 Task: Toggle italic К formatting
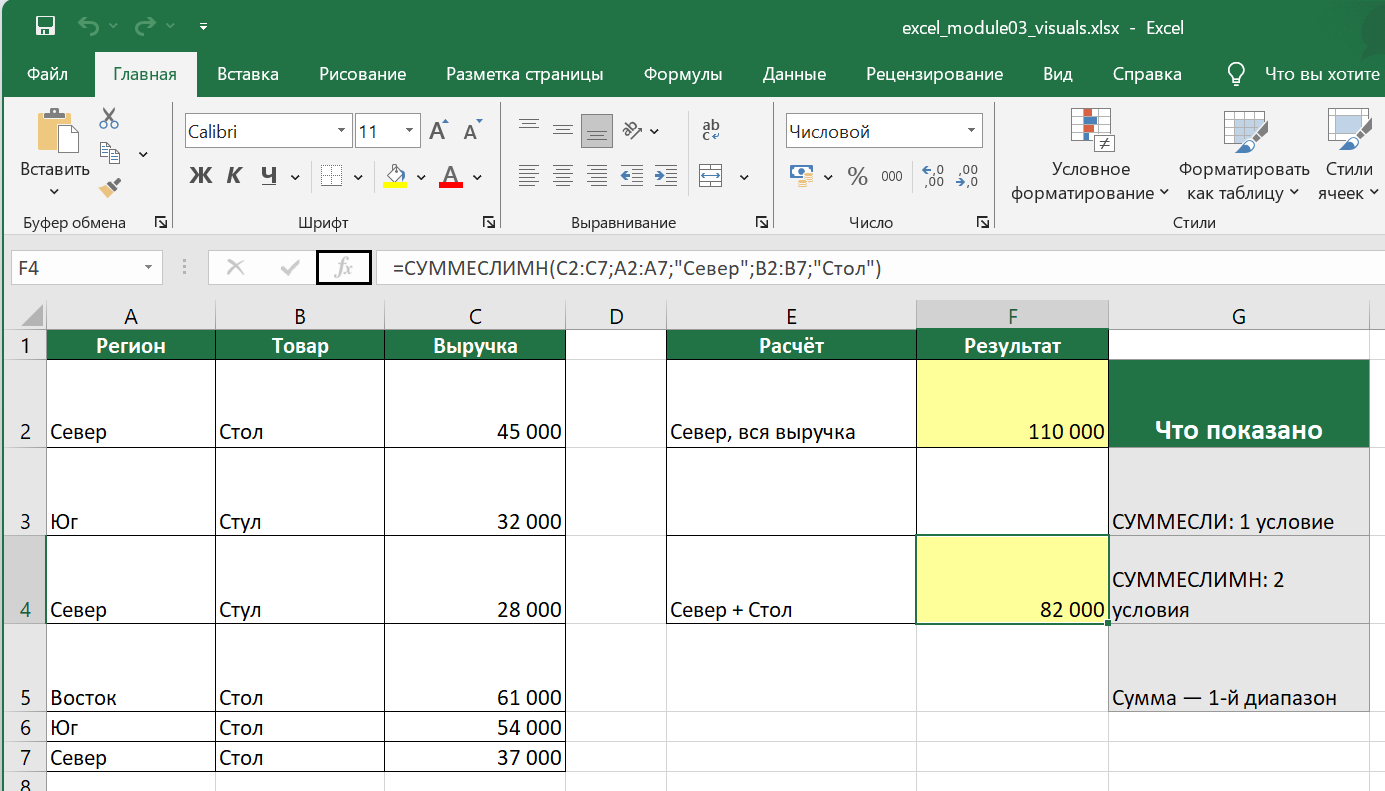point(235,176)
